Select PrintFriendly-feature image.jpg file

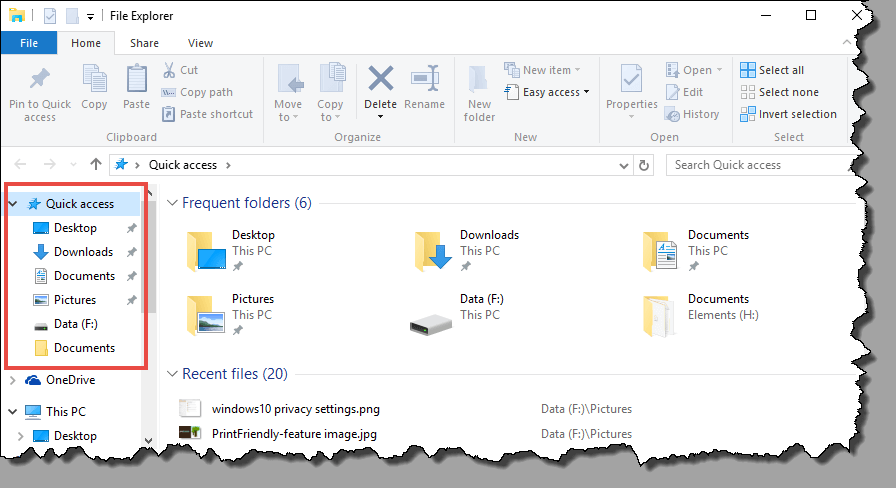[x=294, y=434]
